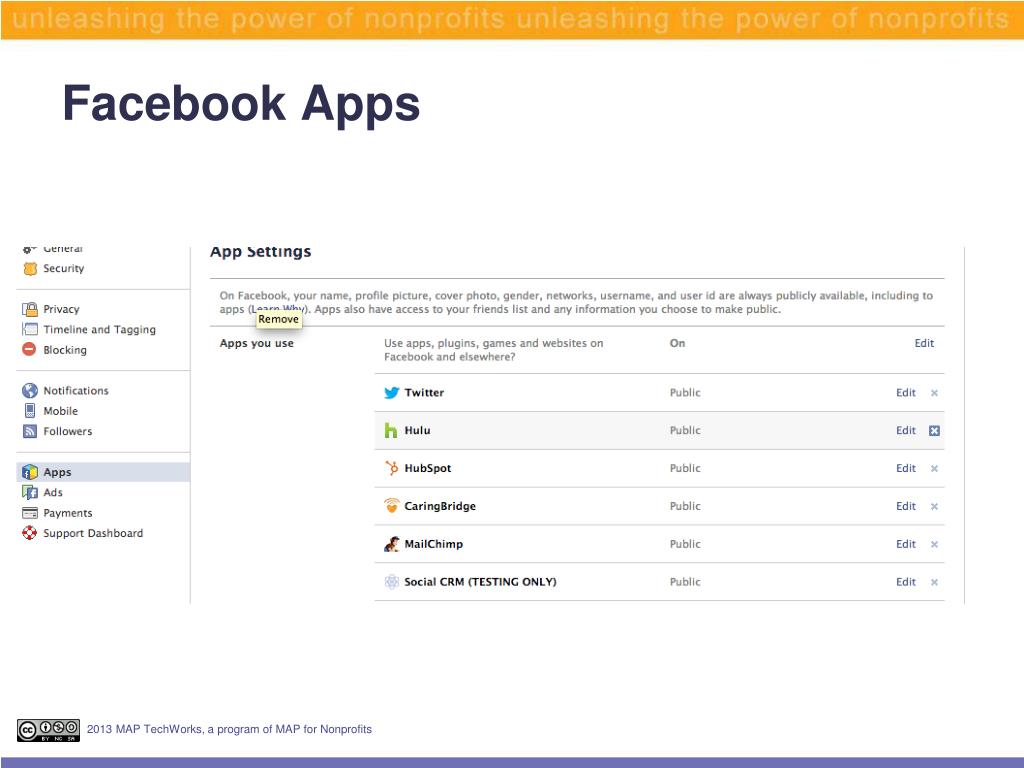Open Ads settings
The height and width of the screenshot is (768, 1024).
click(x=53, y=492)
